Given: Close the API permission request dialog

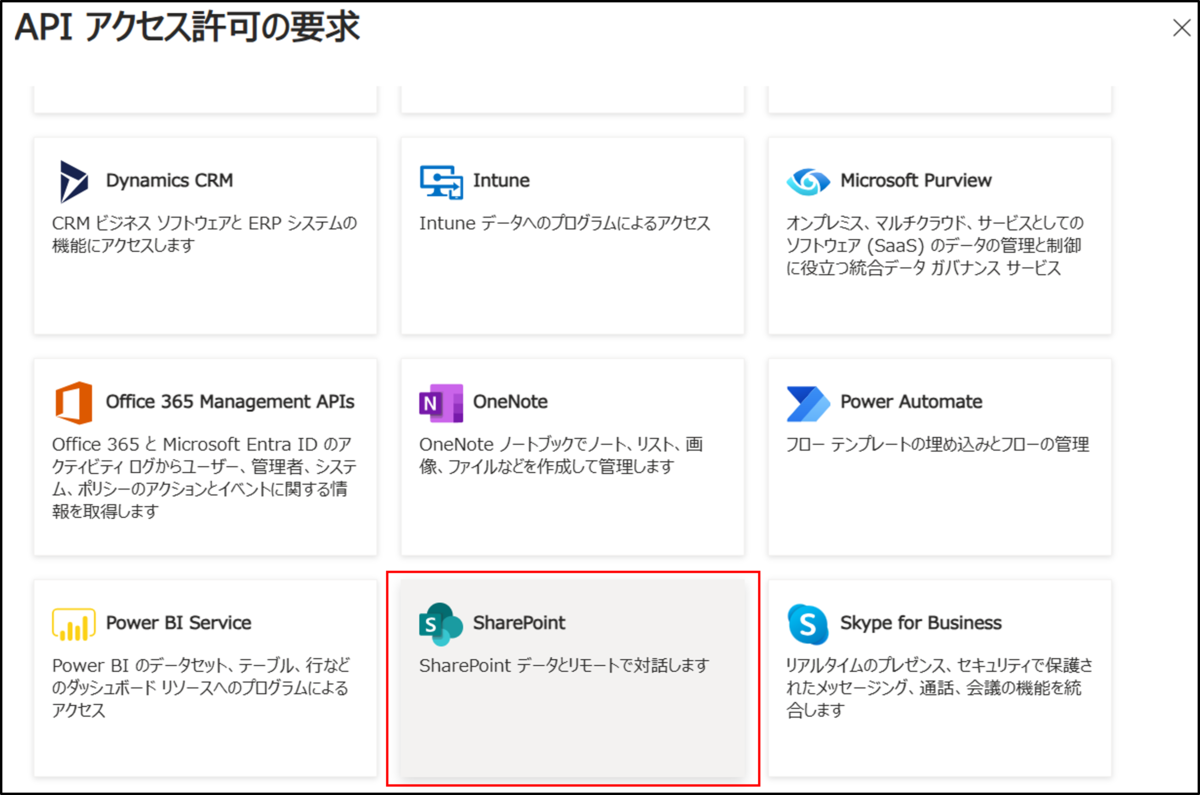Looking at the screenshot, I should (x=1181, y=28).
